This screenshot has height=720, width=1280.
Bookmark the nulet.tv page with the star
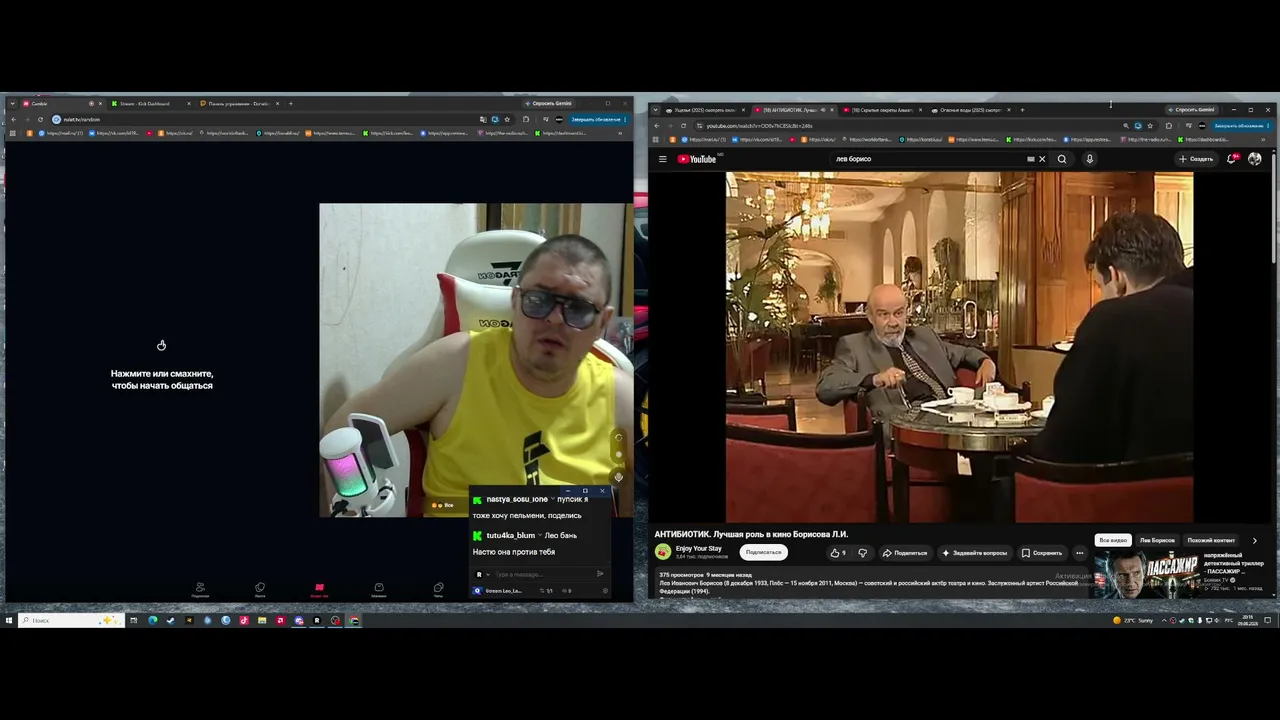pos(507,120)
